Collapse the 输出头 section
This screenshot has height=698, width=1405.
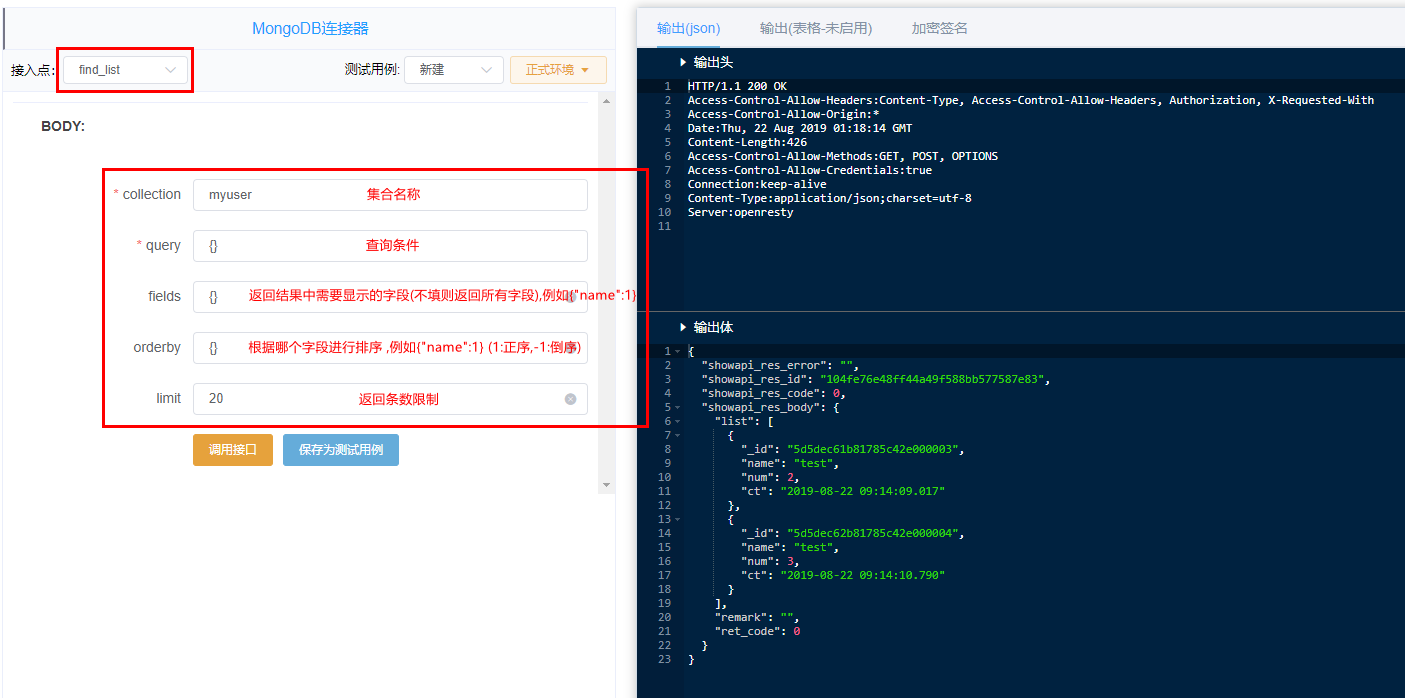click(x=682, y=62)
